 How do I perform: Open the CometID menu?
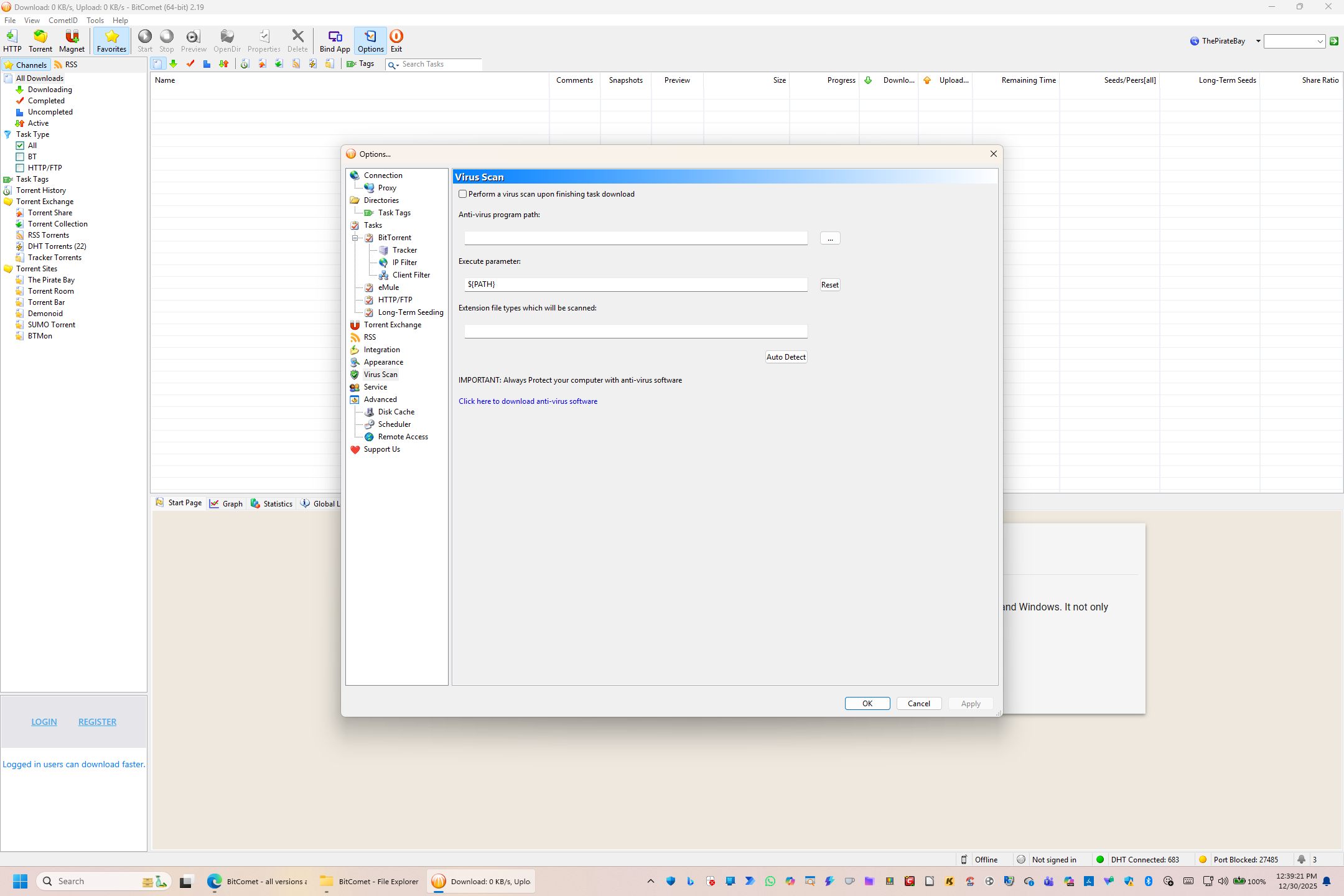point(63,21)
